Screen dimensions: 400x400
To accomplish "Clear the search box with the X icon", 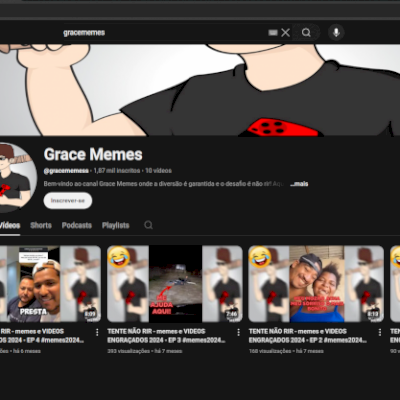I will click(x=285, y=32).
